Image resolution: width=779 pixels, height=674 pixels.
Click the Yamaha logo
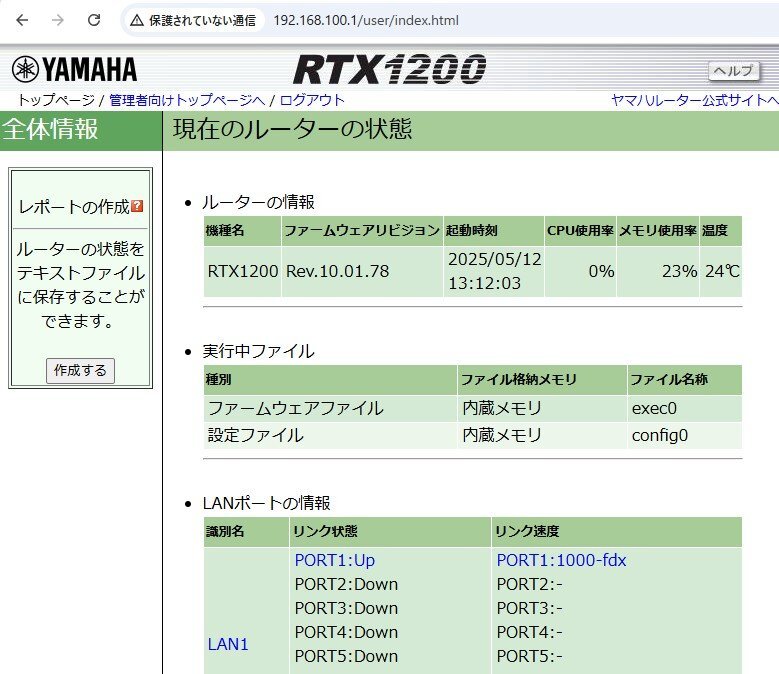pyautogui.click(x=75, y=69)
